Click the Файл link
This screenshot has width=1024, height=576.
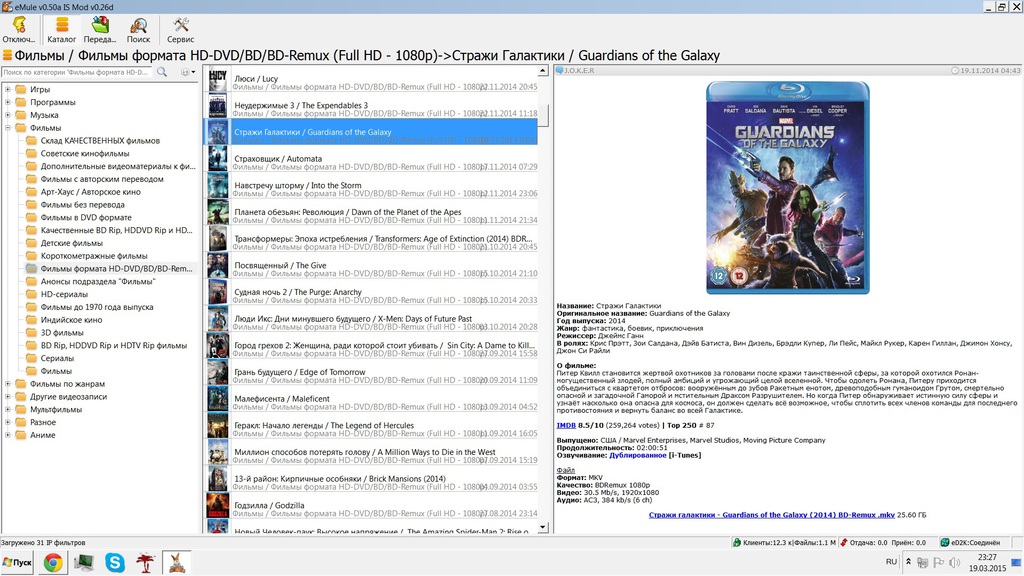tap(566, 470)
